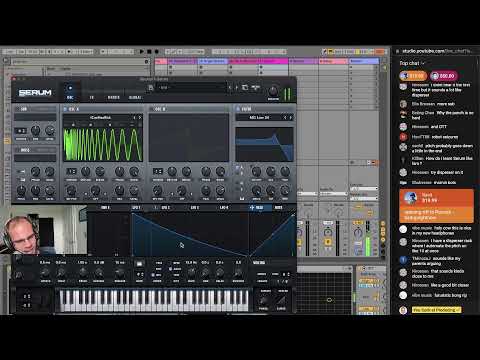The image size is (480, 360).
Task: Toggle OSC A enable switch
Action: click(65, 109)
